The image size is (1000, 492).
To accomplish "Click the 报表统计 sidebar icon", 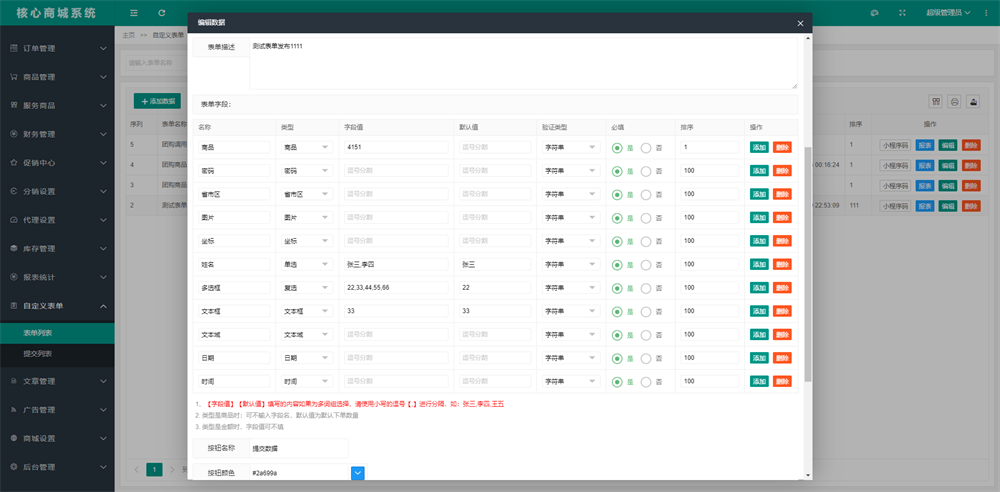I will [13, 277].
